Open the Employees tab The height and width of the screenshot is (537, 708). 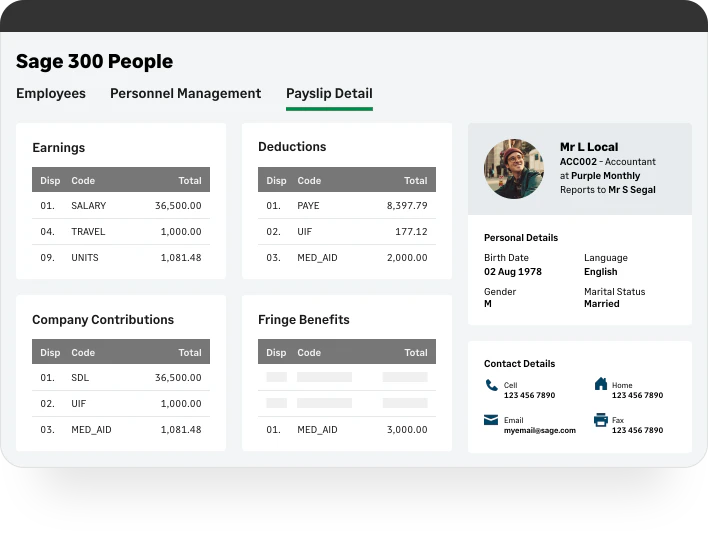51,93
